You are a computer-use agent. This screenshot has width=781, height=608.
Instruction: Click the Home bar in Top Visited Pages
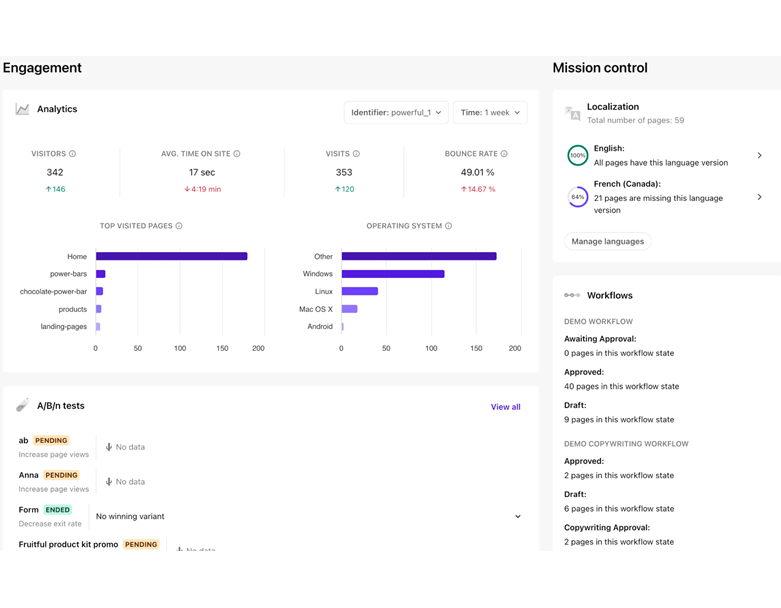click(171, 256)
